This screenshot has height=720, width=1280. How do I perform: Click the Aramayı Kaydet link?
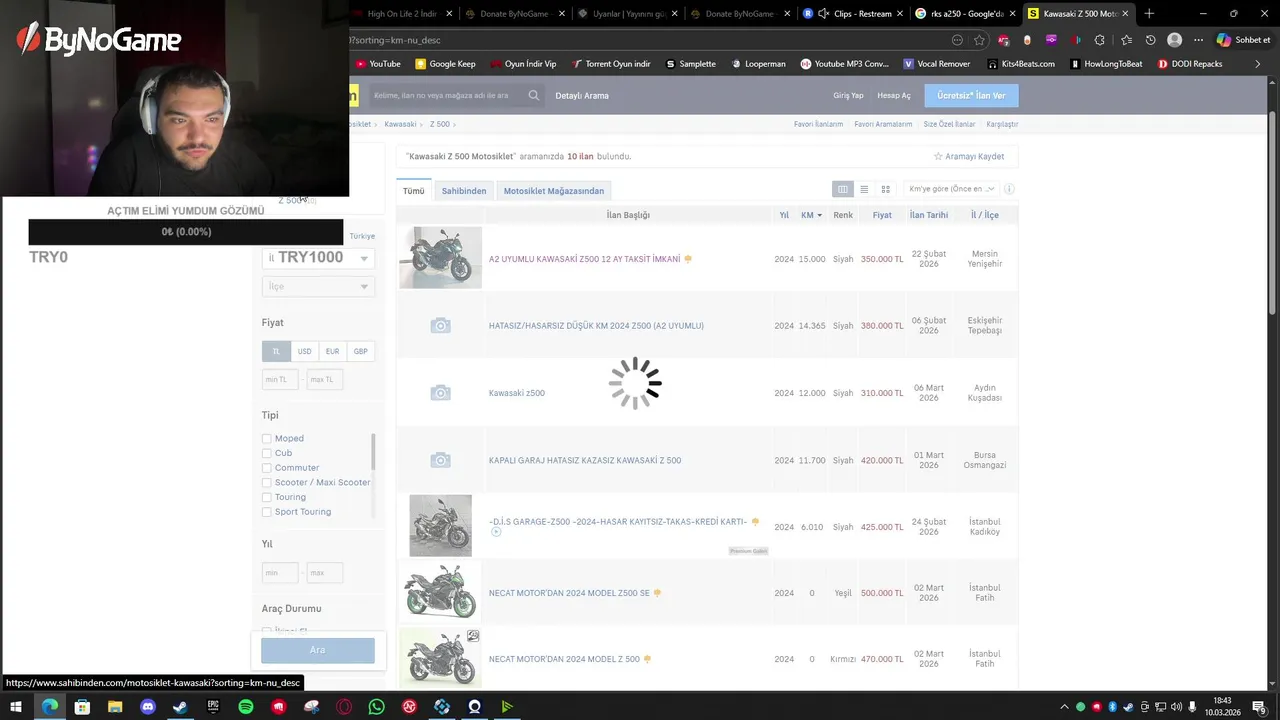969,156
